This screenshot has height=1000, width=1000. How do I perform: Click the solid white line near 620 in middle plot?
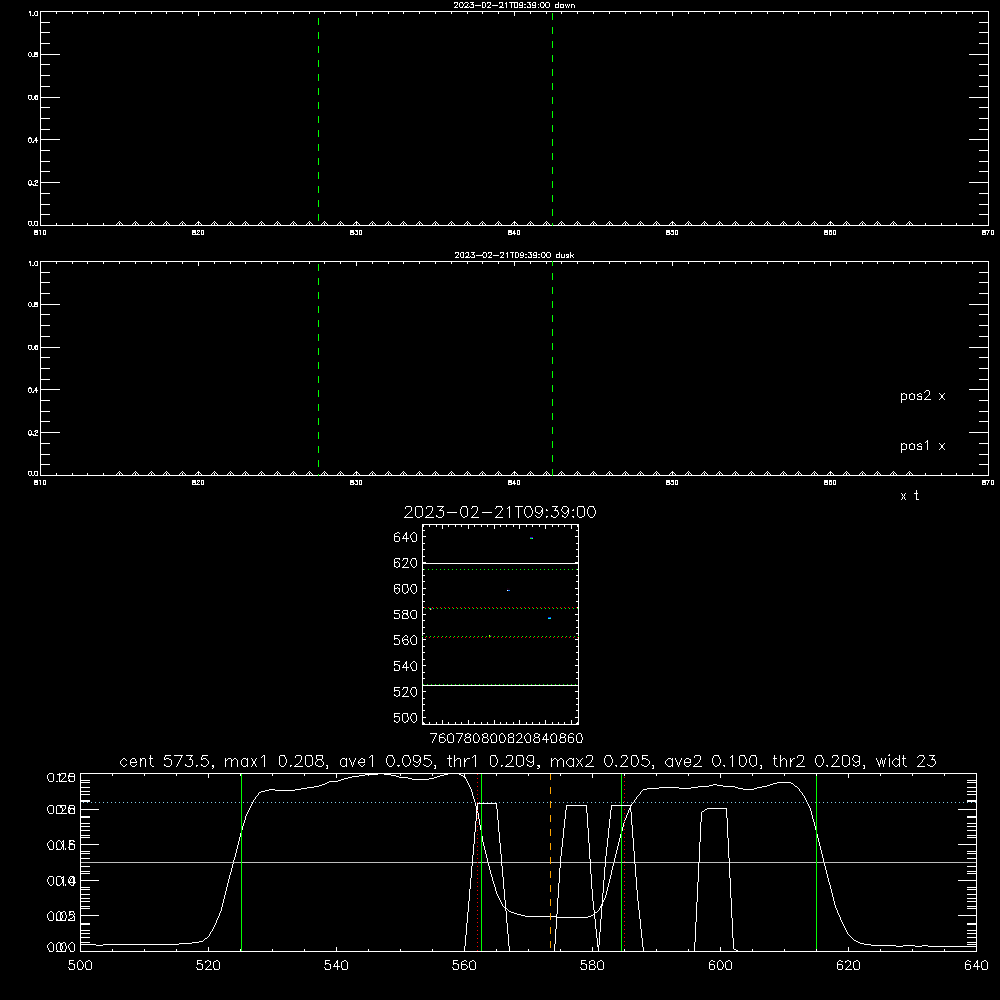(500, 564)
